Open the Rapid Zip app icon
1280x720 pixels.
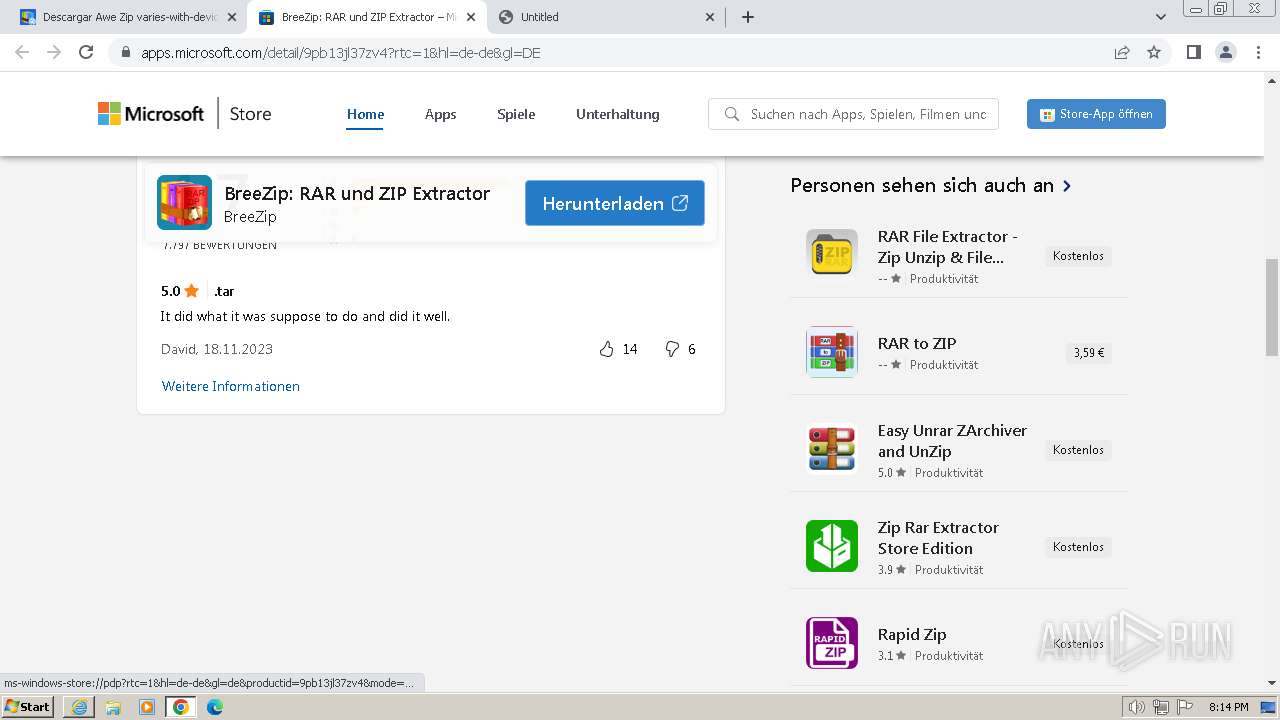coord(832,643)
